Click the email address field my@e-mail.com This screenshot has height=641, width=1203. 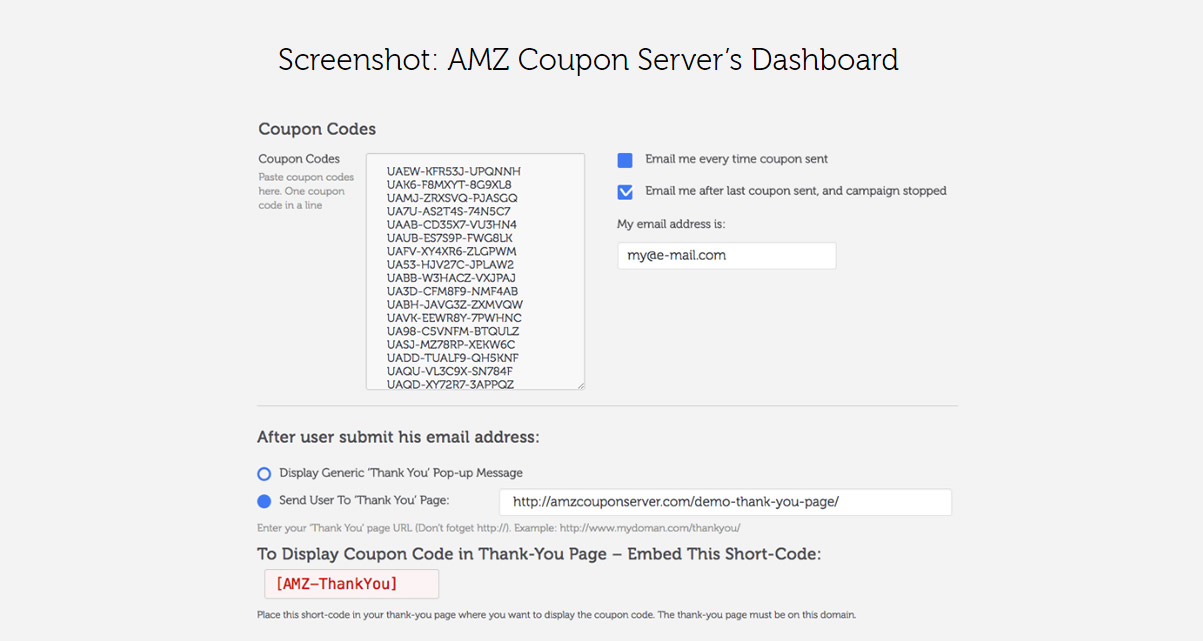click(727, 255)
